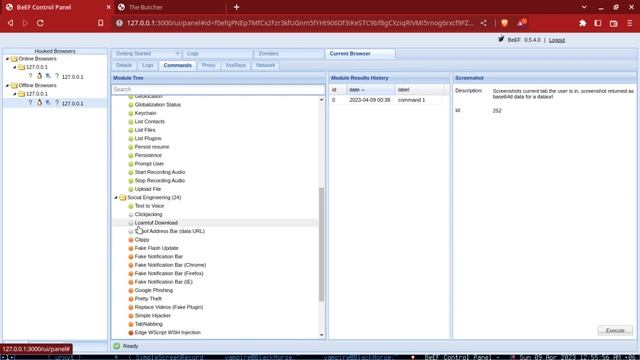Open the Current Browser tab

[360, 53]
